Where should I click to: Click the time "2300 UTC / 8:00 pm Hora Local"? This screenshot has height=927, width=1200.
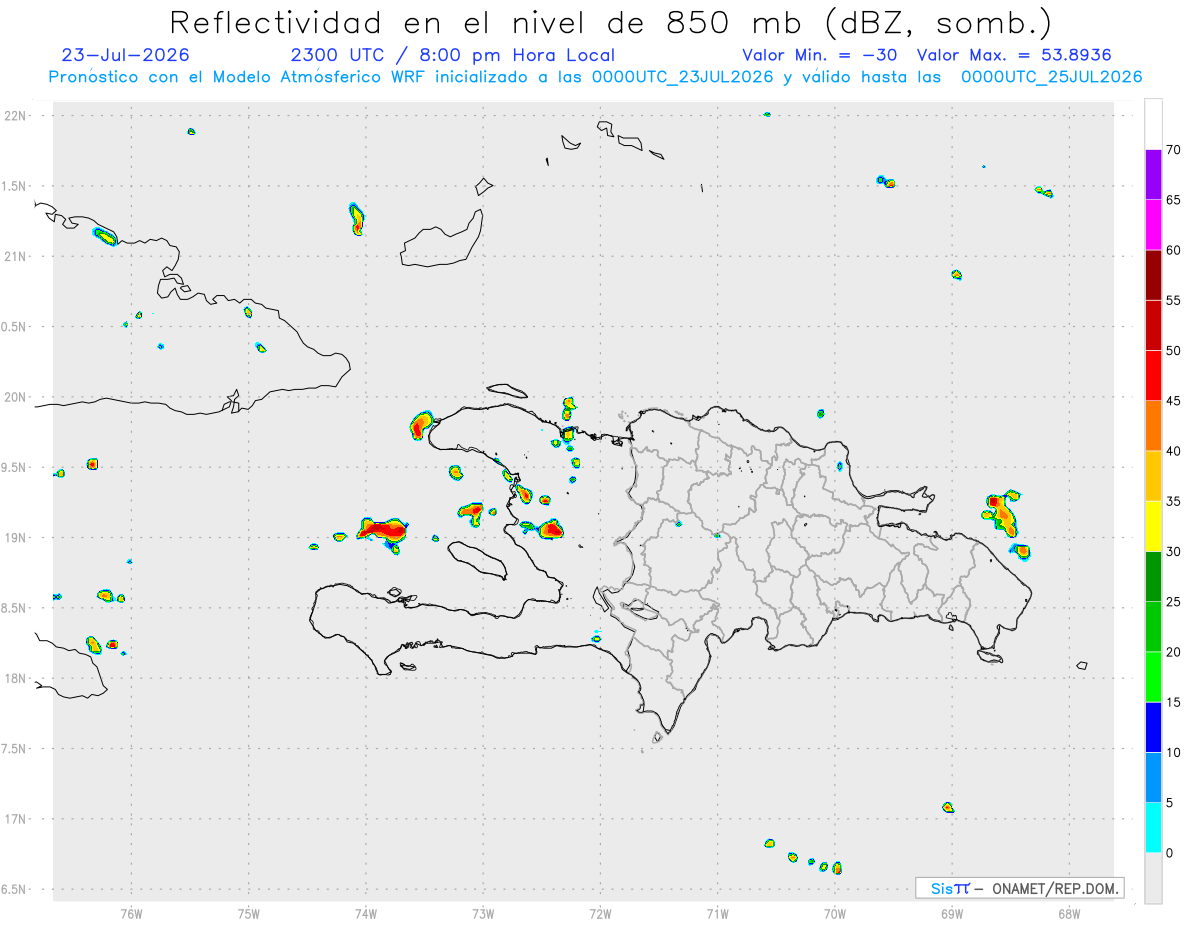coord(453,55)
